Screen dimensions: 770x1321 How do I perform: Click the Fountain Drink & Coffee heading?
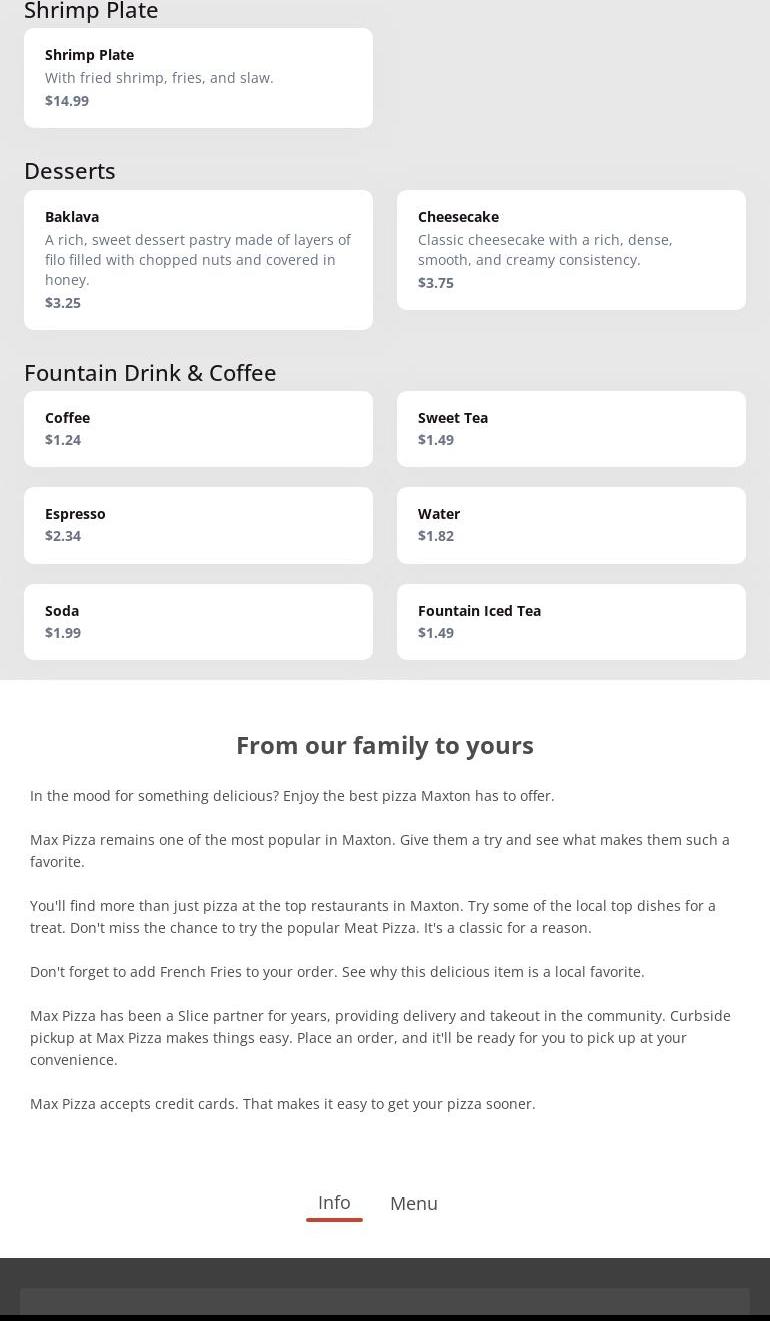[150, 373]
